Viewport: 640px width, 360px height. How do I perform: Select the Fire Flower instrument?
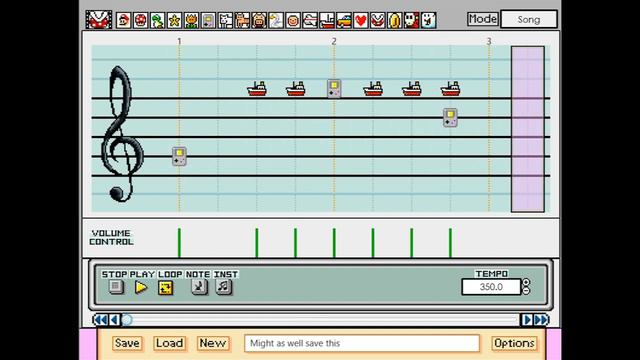pos(191,20)
